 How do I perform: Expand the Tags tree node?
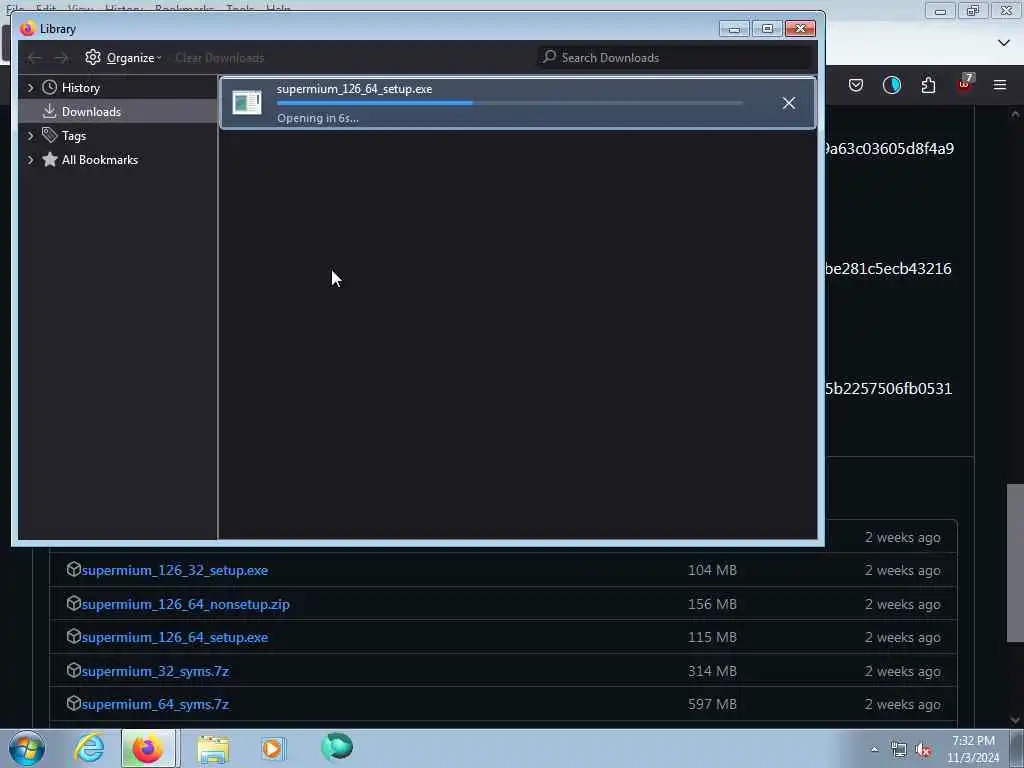(x=30, y=136)
